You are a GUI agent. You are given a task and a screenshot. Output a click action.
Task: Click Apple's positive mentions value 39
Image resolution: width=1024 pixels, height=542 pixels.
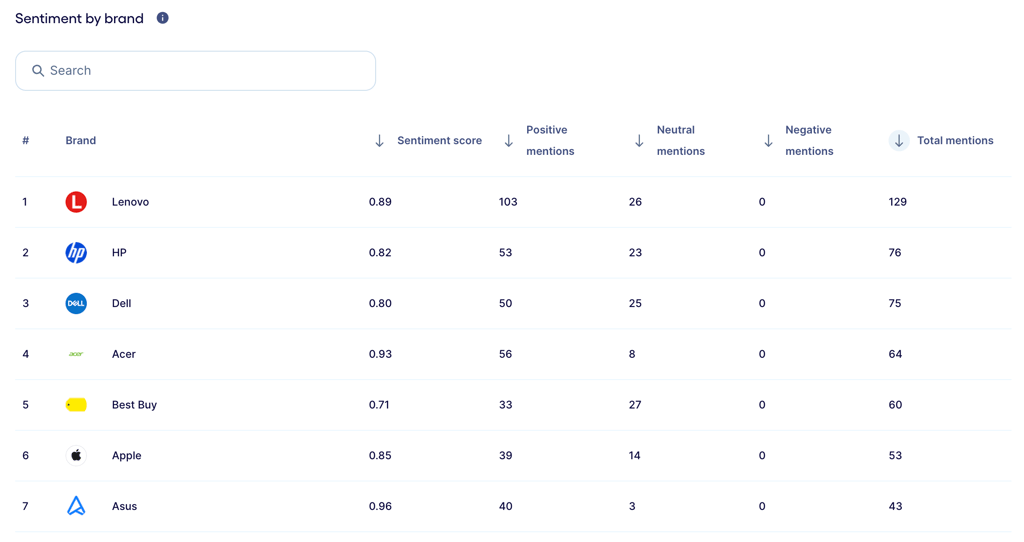tap(505, 456)
